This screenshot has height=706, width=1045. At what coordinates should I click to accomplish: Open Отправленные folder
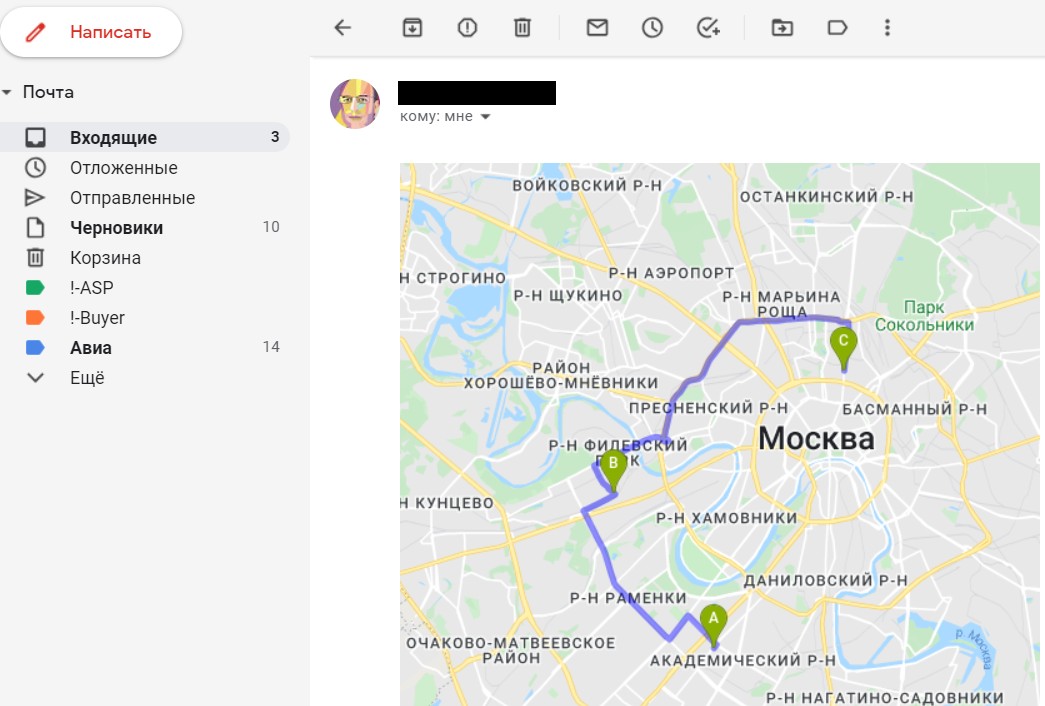(145, 198)
